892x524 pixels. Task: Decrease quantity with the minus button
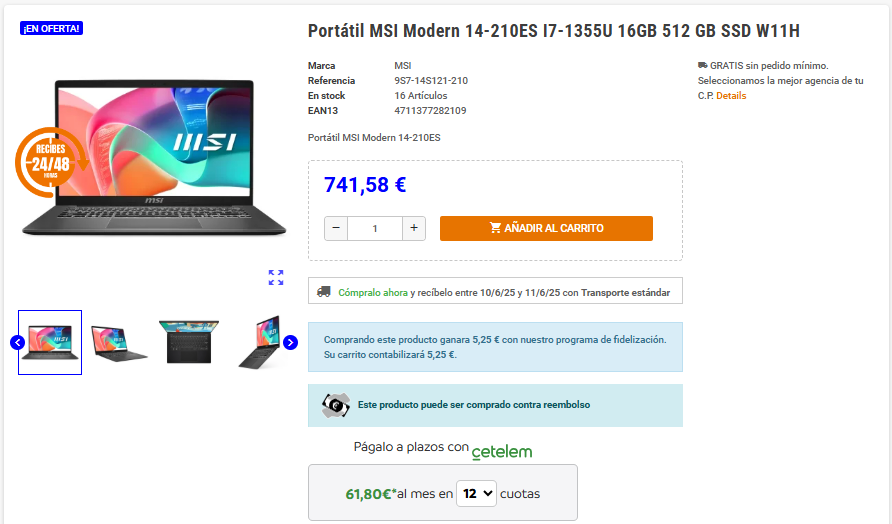point(336,228)
